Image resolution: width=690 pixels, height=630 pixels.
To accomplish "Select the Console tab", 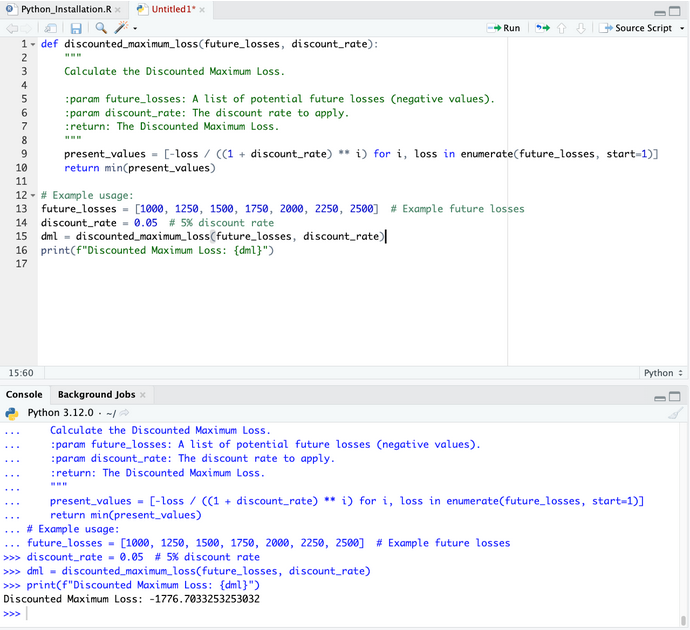I will [x=25, y=395].
